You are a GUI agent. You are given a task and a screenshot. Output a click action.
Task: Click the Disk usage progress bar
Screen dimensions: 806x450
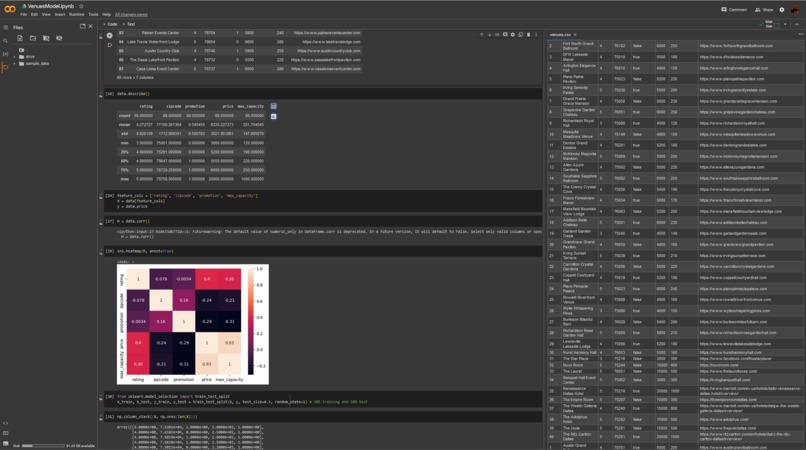[43, 446]
